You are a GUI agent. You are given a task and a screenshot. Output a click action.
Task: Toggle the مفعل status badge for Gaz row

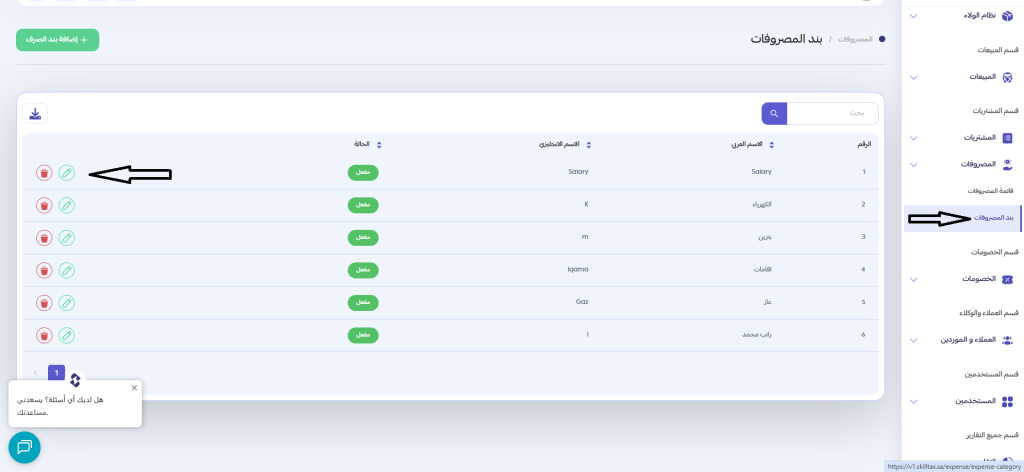363,302
